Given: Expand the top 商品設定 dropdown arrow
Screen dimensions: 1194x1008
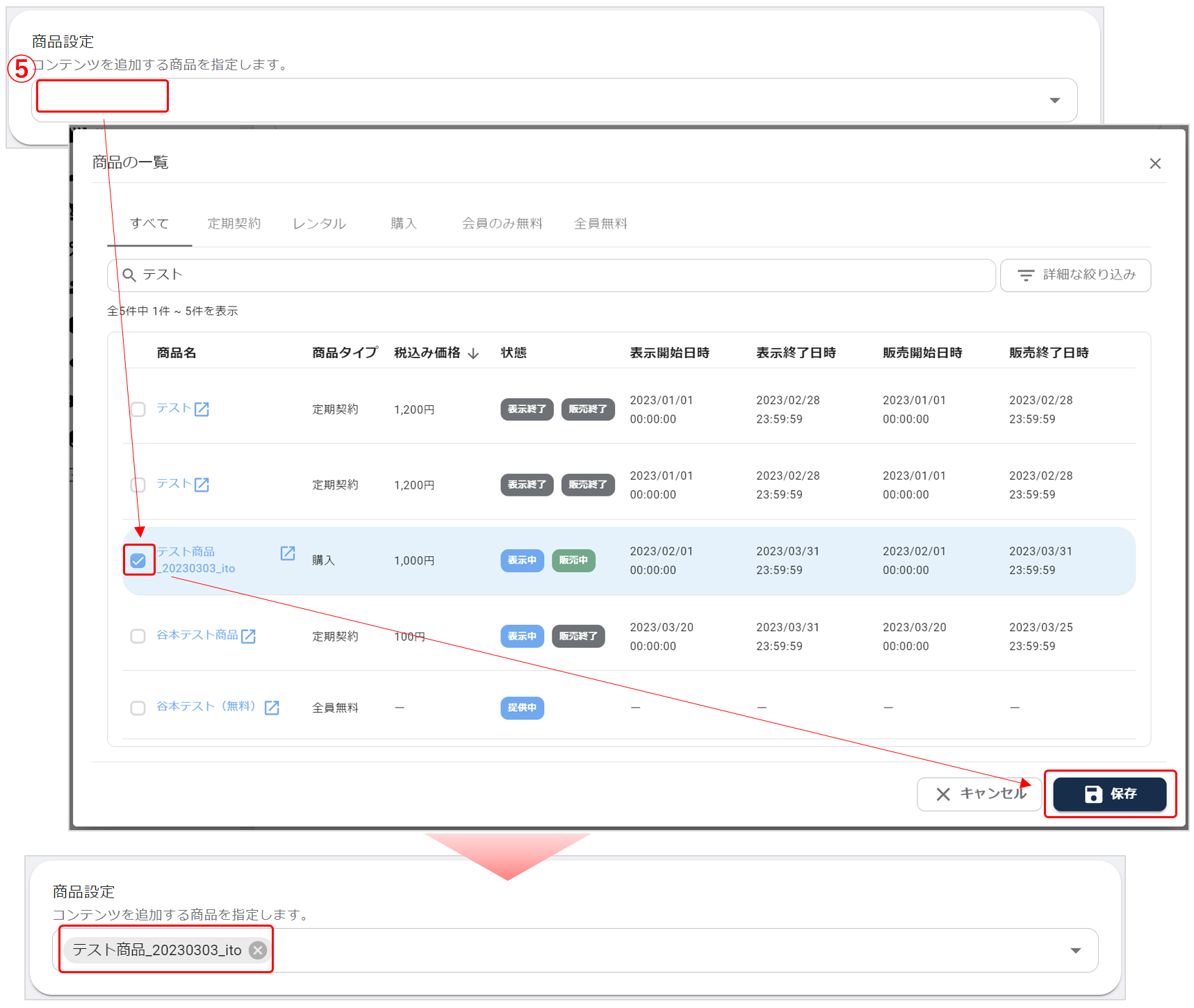Looking at the screenshot, I should [x=1054, y=101].
